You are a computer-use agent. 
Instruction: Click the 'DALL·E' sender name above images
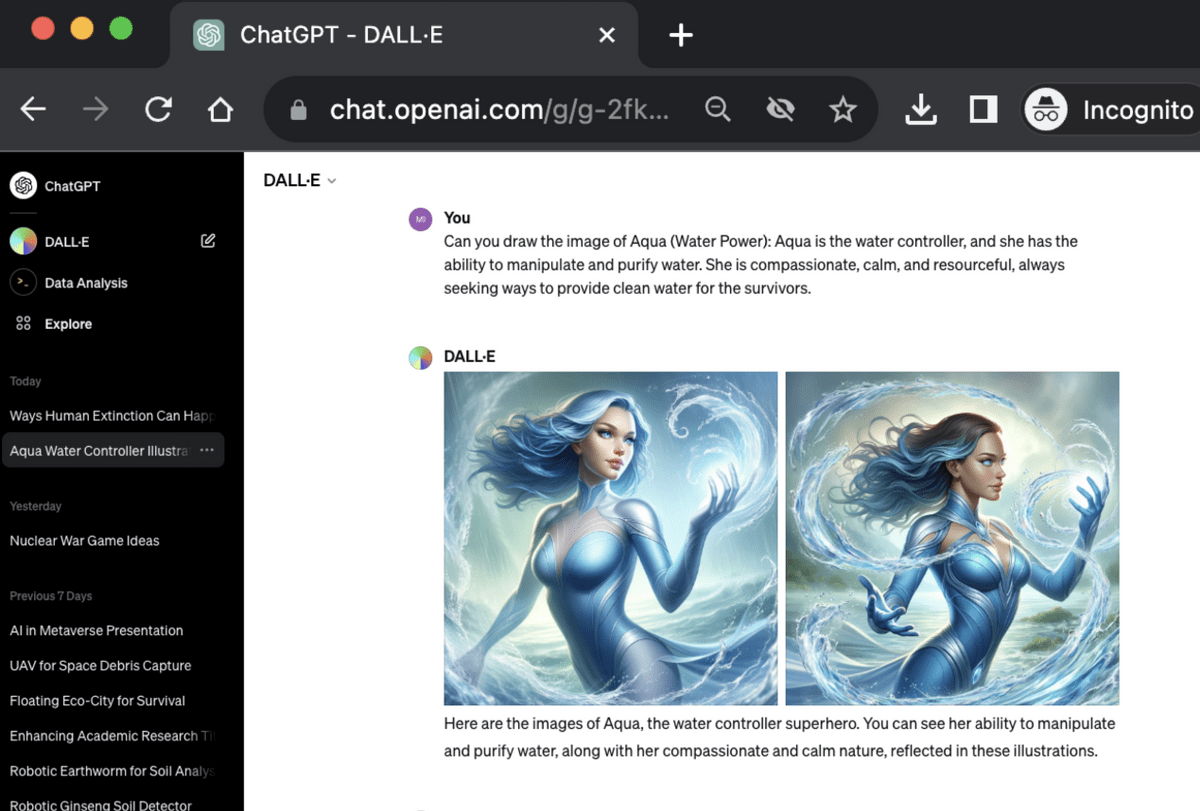click(470, 357)
